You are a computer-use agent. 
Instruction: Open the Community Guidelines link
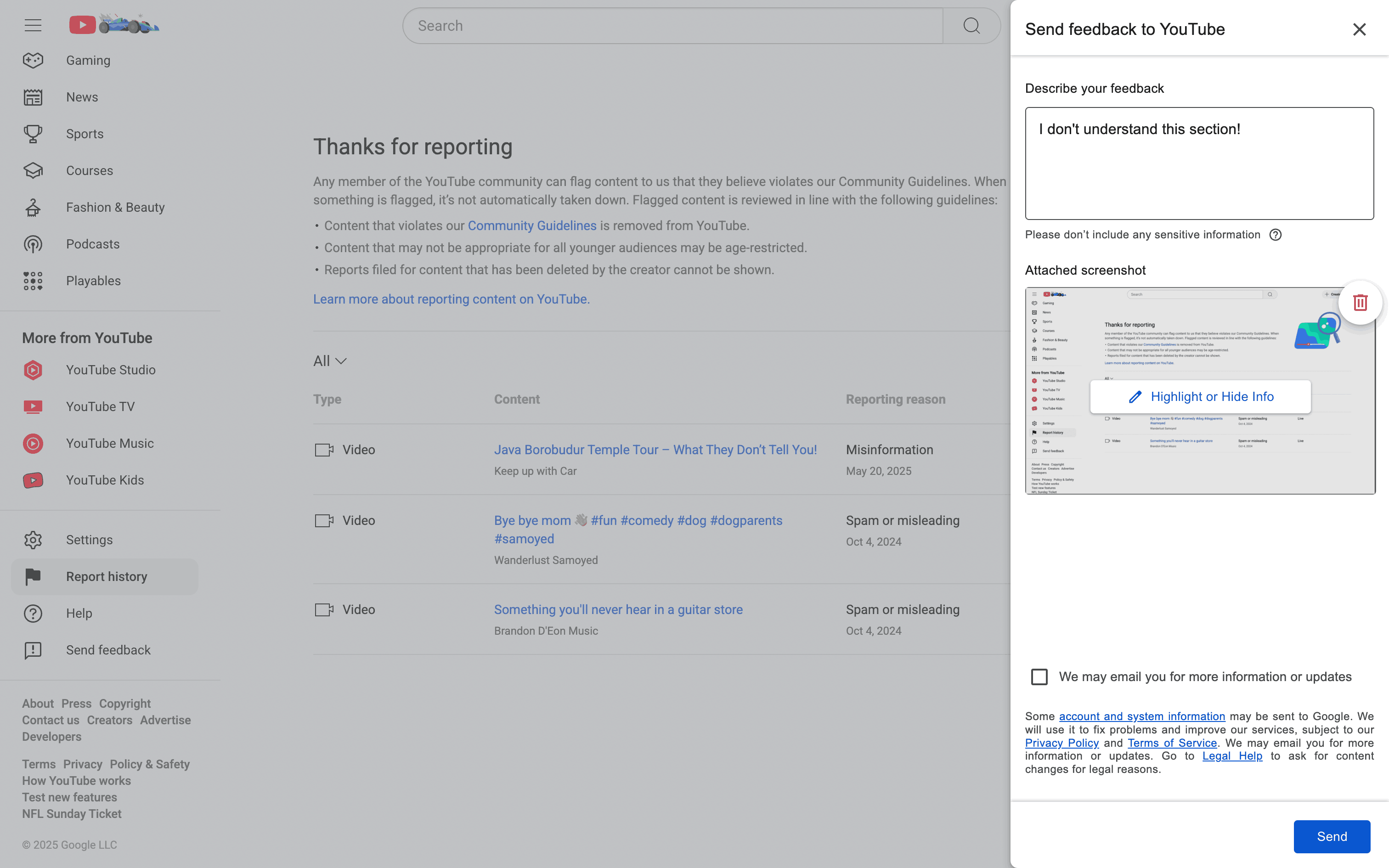coord(531,225)
